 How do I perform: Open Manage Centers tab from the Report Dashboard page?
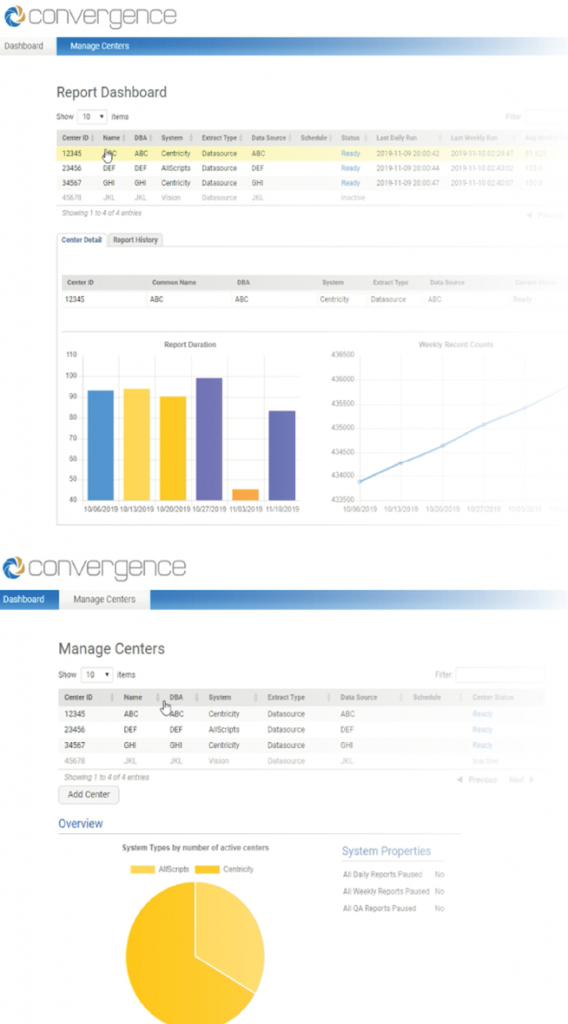tap(100, 46)
